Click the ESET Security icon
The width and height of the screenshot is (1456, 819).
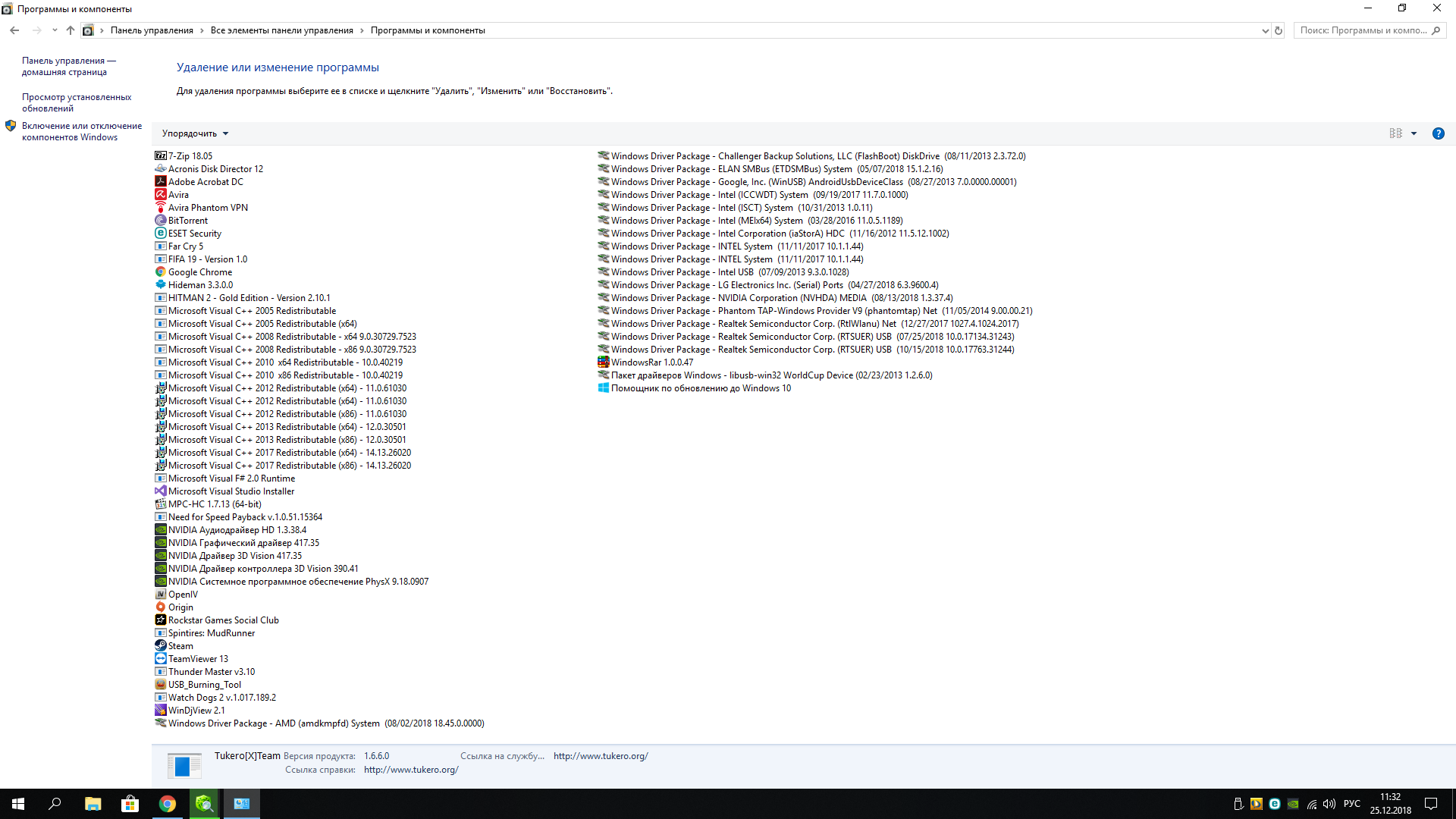pos(160,234)
